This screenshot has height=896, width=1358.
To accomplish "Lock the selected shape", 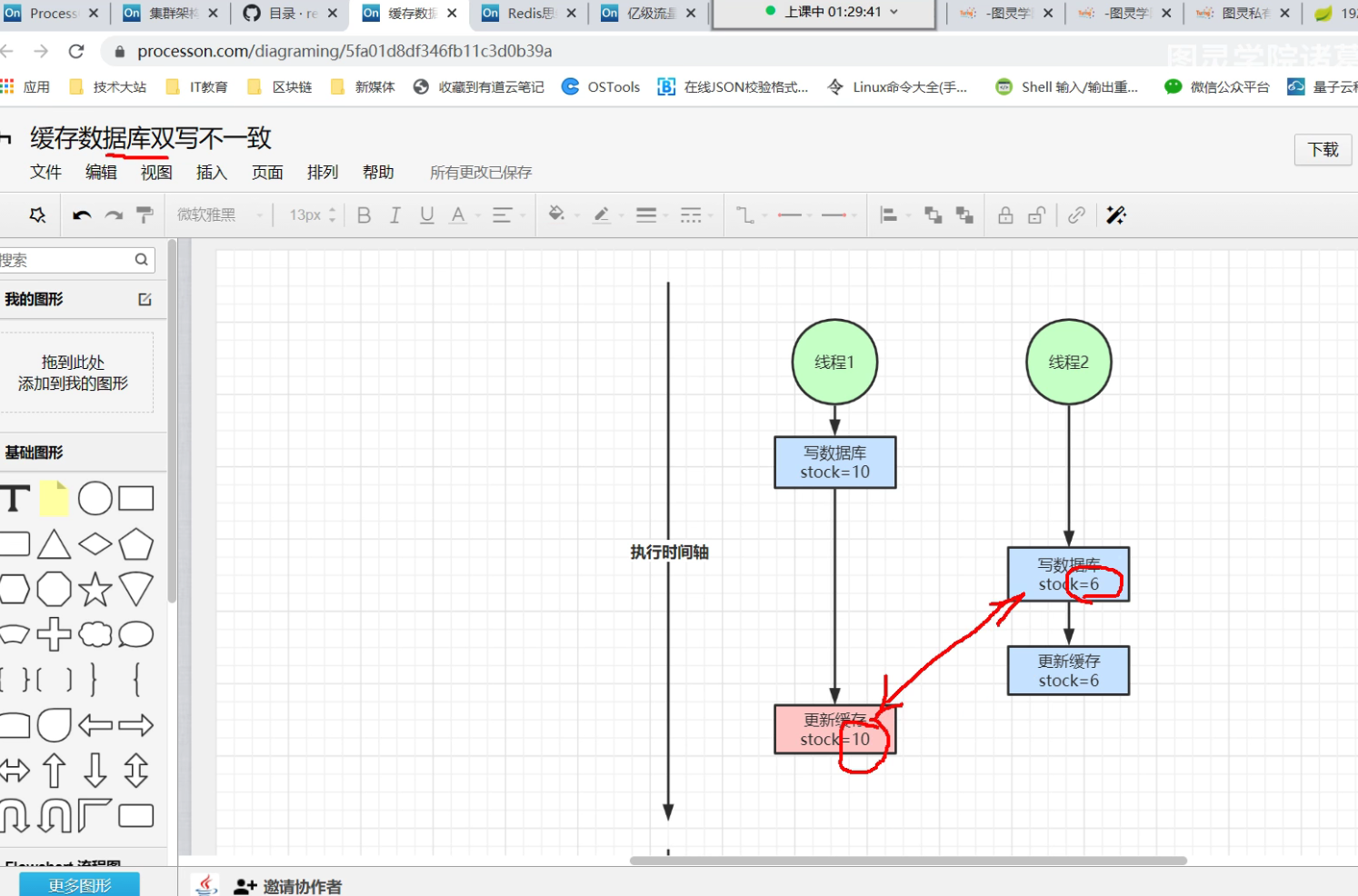I will click(1005, 215).
